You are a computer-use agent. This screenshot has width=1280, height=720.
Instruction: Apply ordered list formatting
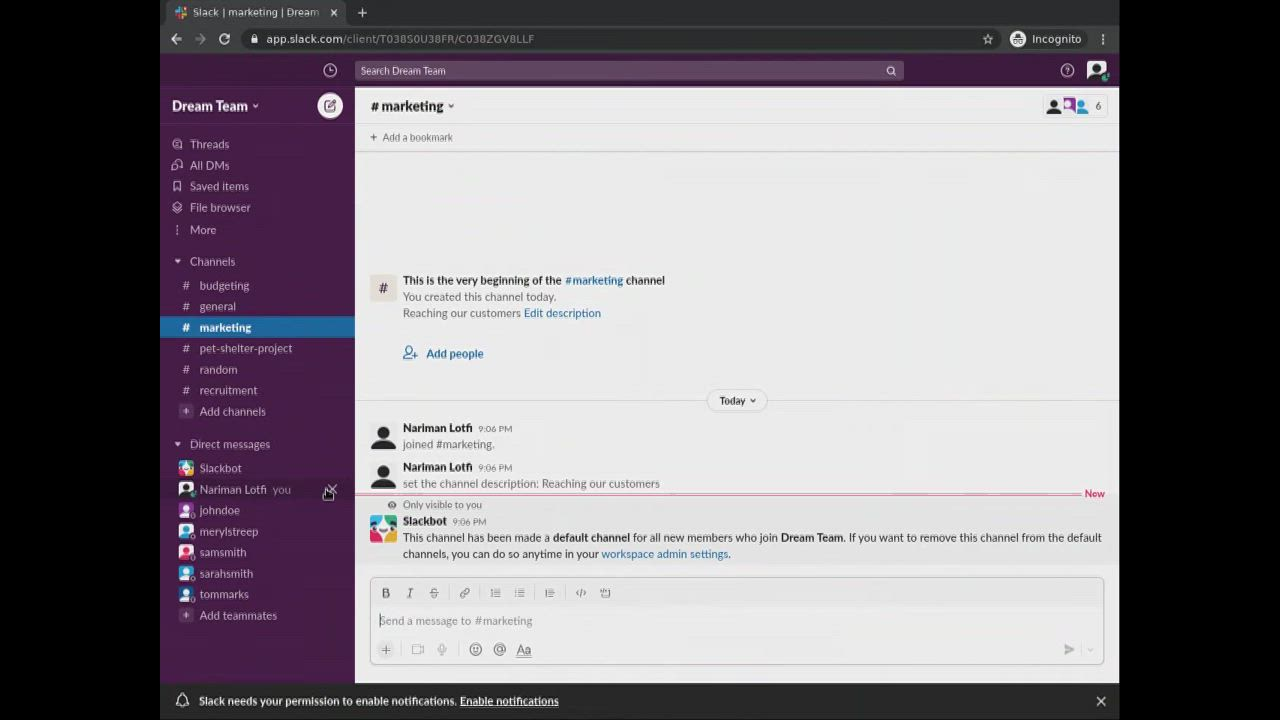[495, 593]
